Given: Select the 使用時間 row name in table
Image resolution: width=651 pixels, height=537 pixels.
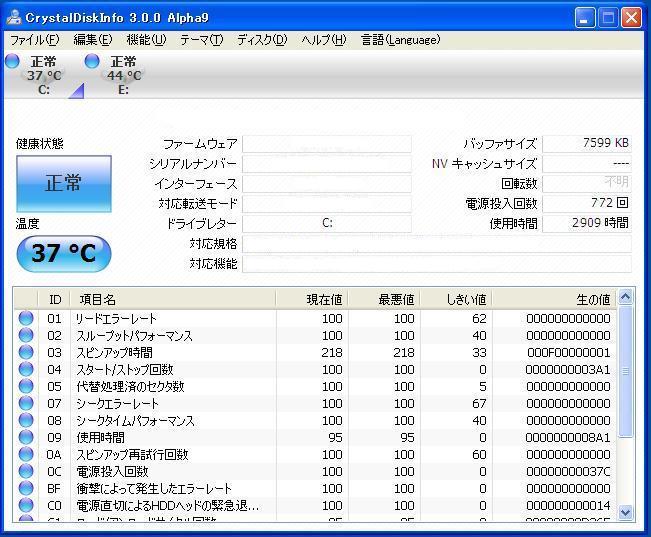Looking at the screenshot, I should pyautogui.click(x=100, y=438).
